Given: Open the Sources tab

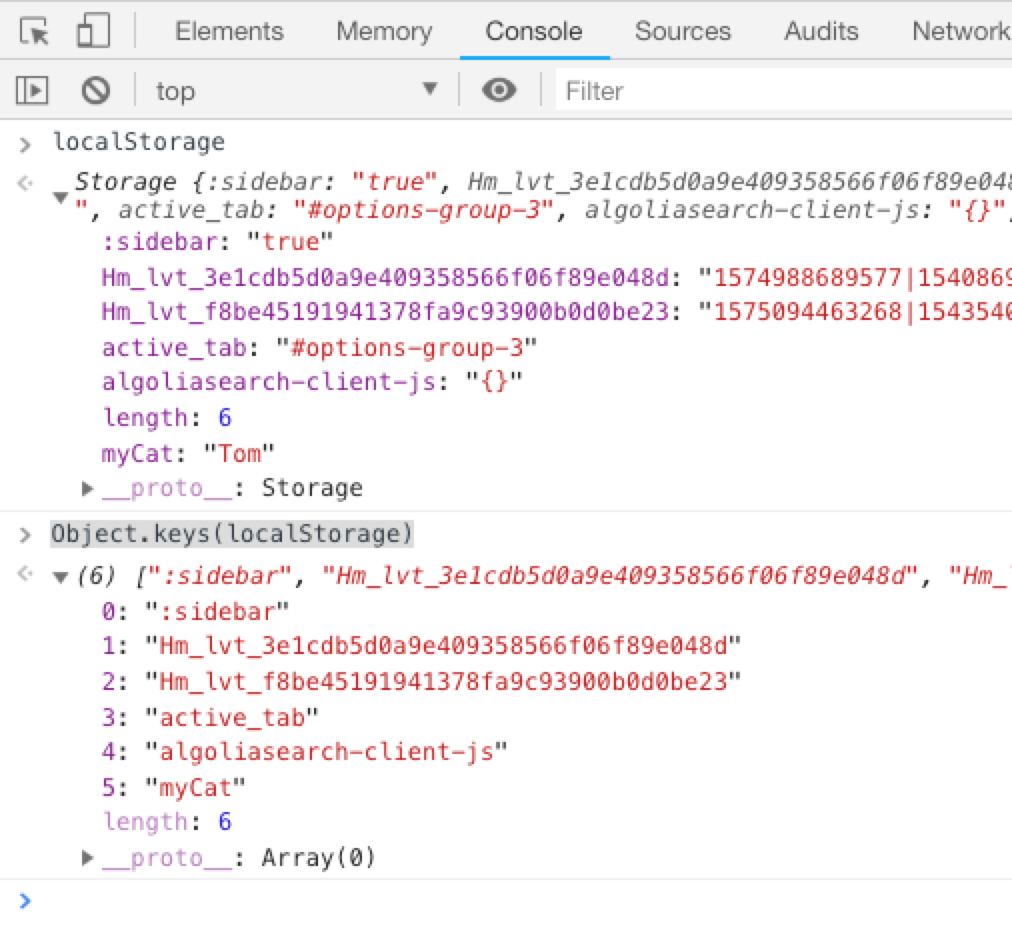Looking at the screenshot, I should pos(682,31).
